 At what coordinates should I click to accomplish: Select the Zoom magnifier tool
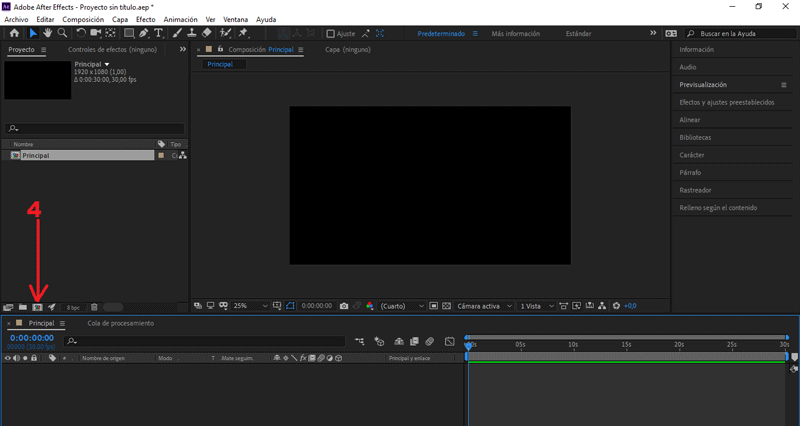click(x=62, y=33)
